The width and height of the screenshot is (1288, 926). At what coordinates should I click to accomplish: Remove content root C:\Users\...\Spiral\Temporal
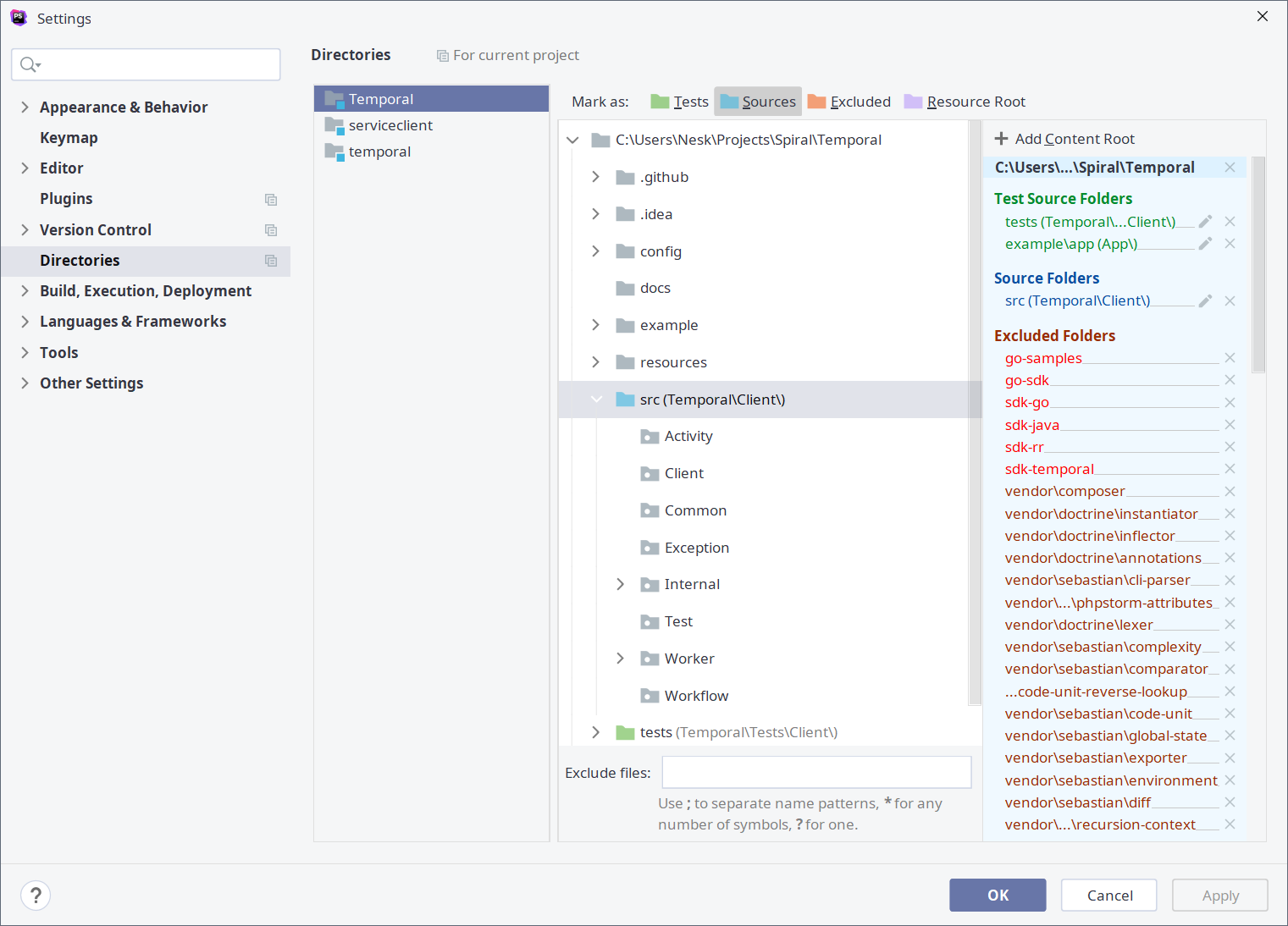tap(1230, 168)
